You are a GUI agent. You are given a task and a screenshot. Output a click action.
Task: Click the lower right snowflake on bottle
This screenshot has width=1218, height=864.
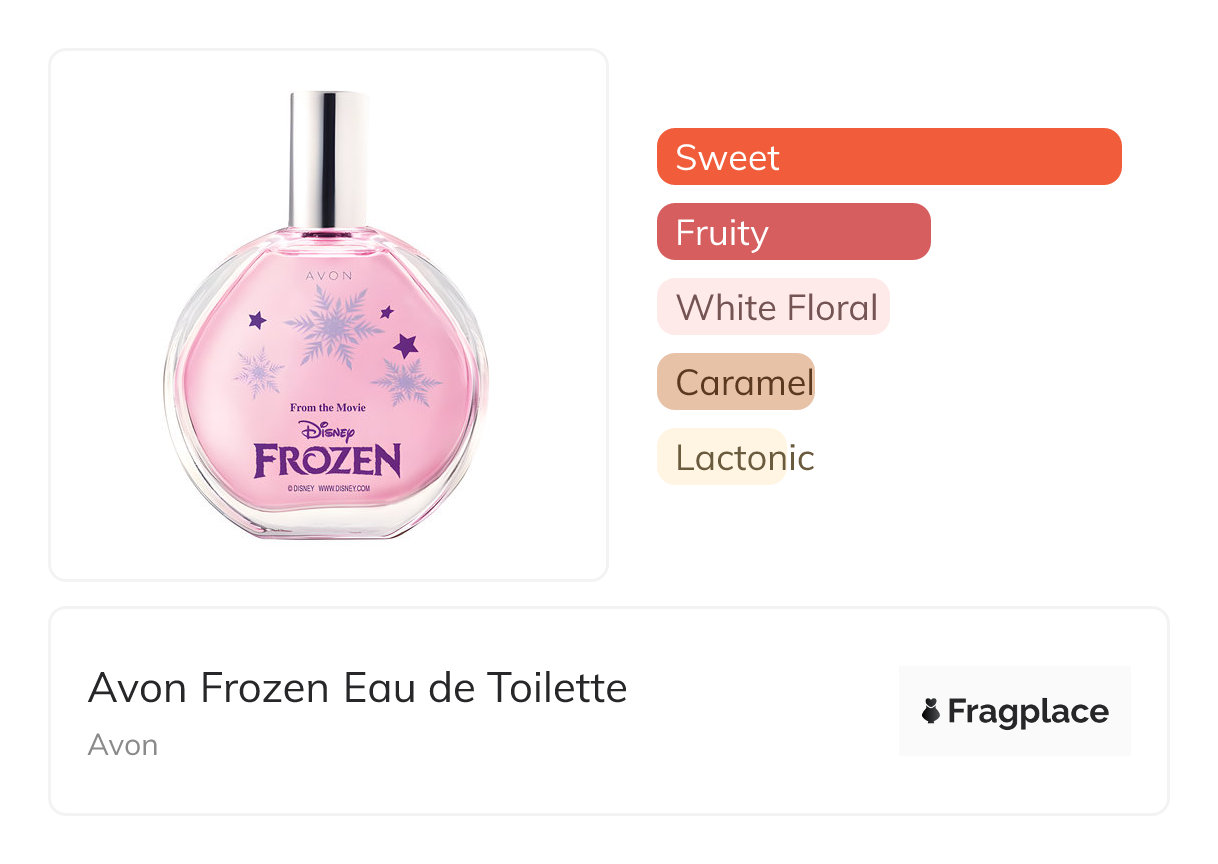click(x=406, y=381)
